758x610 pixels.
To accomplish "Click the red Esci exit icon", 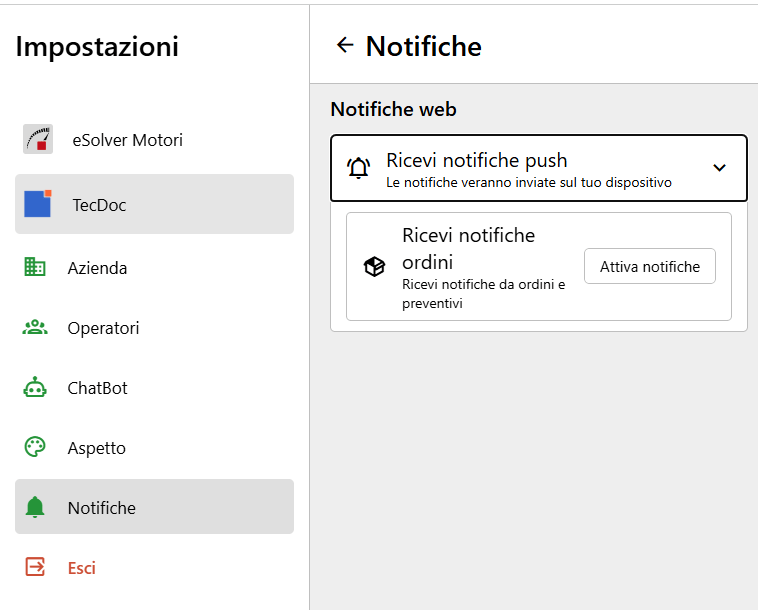I will (x=35, y=567).
